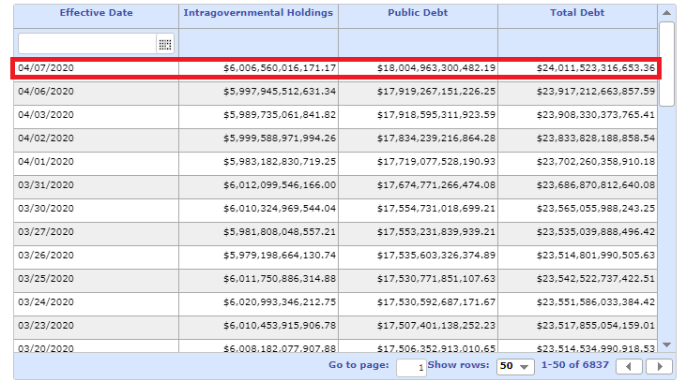Click the Effective Date filter input field

coord(88,44)
